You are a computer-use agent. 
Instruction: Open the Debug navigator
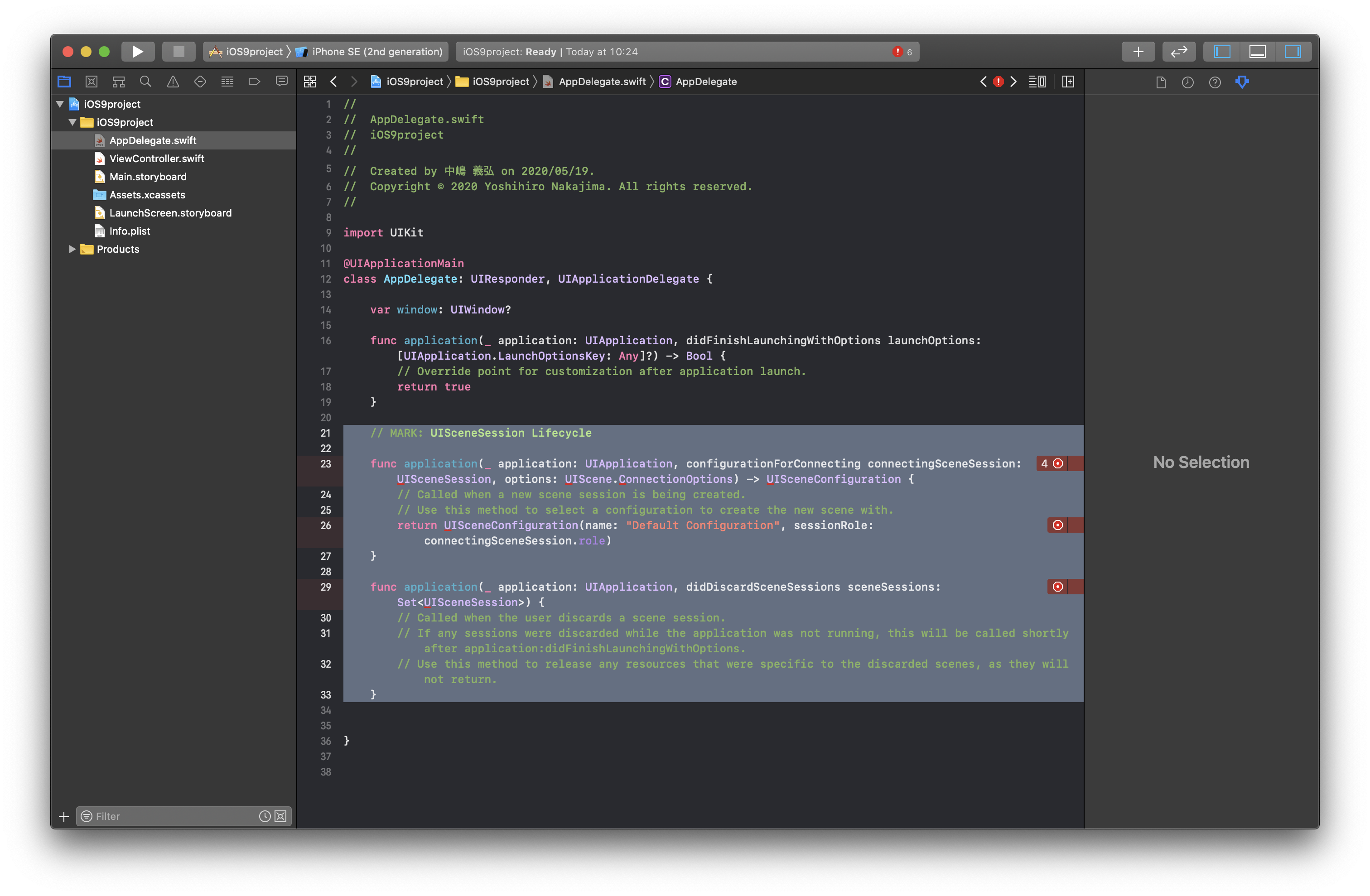[x=227, y=82]
